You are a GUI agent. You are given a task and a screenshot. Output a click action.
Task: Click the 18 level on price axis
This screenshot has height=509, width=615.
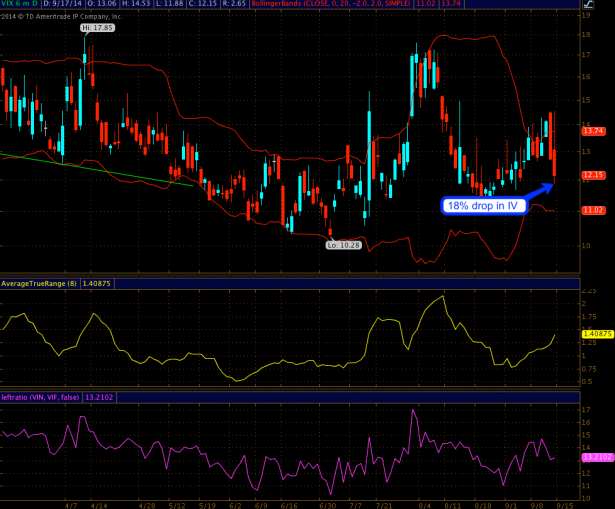pyautogui.click(x=586, y=33)
